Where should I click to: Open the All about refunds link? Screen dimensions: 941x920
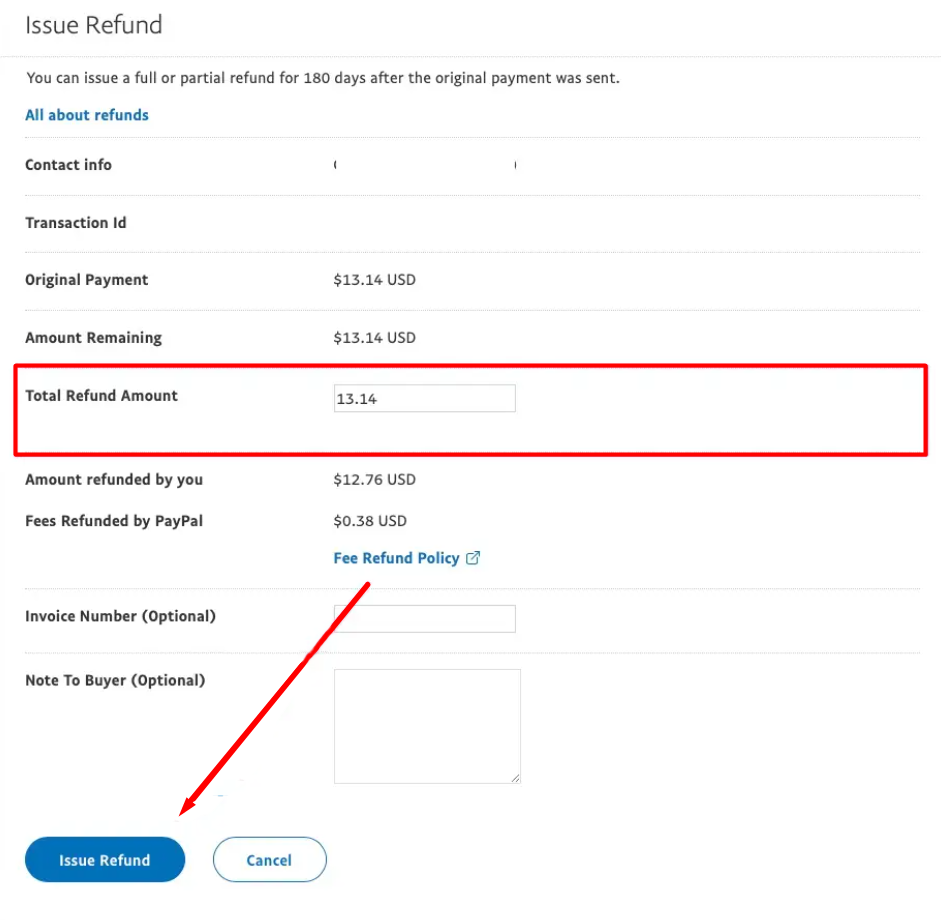click(x=86, y=115)
